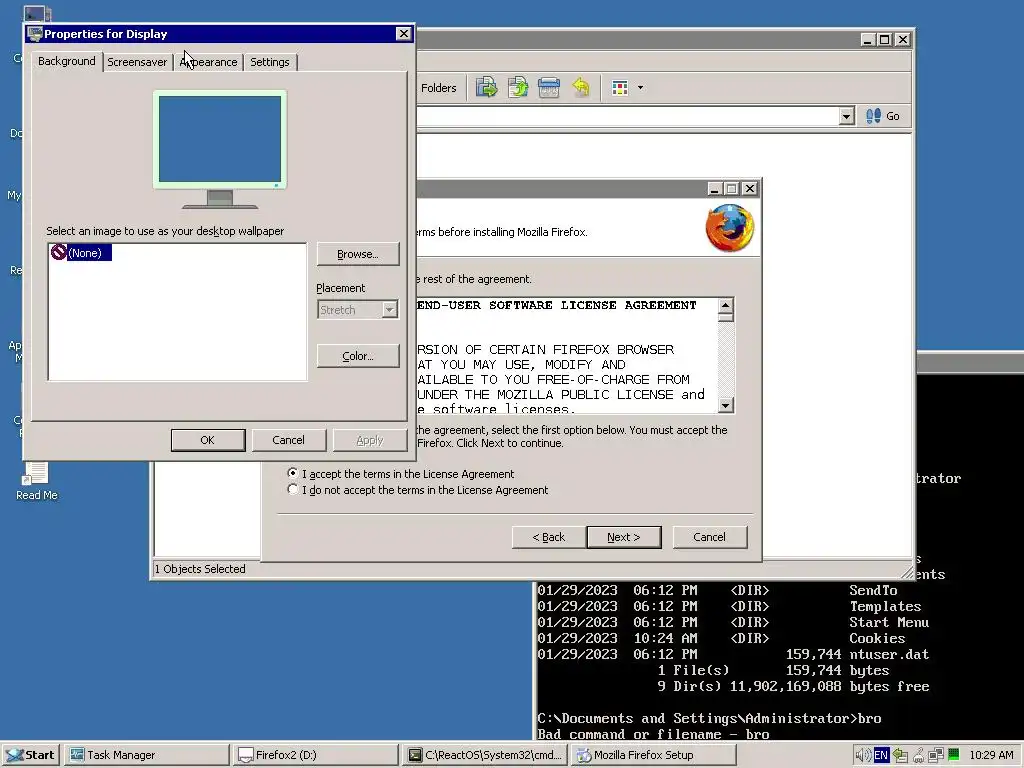The height and width of the screenshot is (768, 1024).
Task: Click the safely remove hardware tray icon
Action: tap(918, 755)
